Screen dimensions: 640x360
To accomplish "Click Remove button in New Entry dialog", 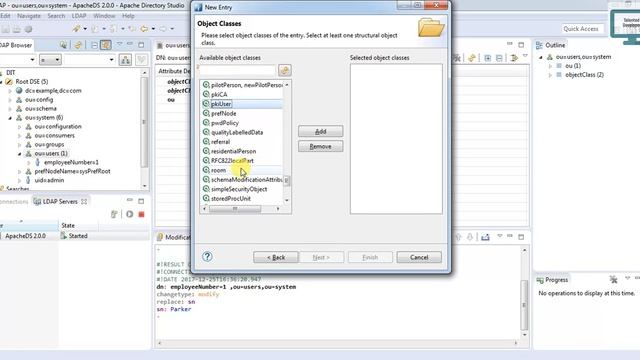I will pyautogui.click(x=320, y=146).
